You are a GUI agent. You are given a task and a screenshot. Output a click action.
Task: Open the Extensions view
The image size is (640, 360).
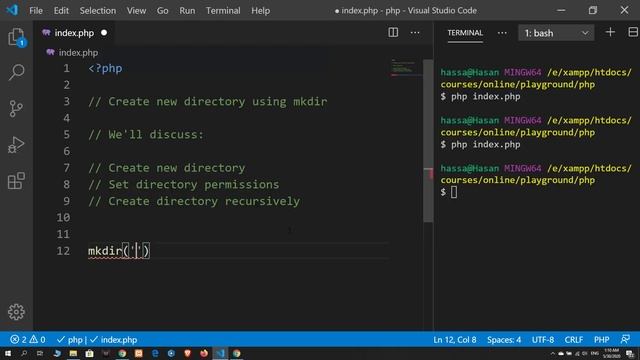pos(16,180)
